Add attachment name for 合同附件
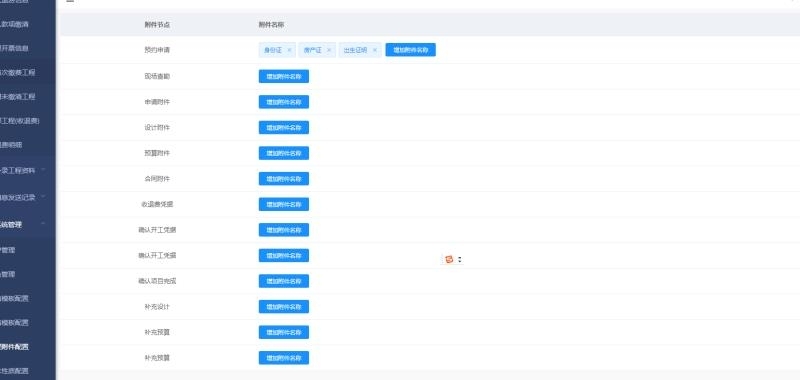This screenshot has height=380, width=800. point(284,179)
